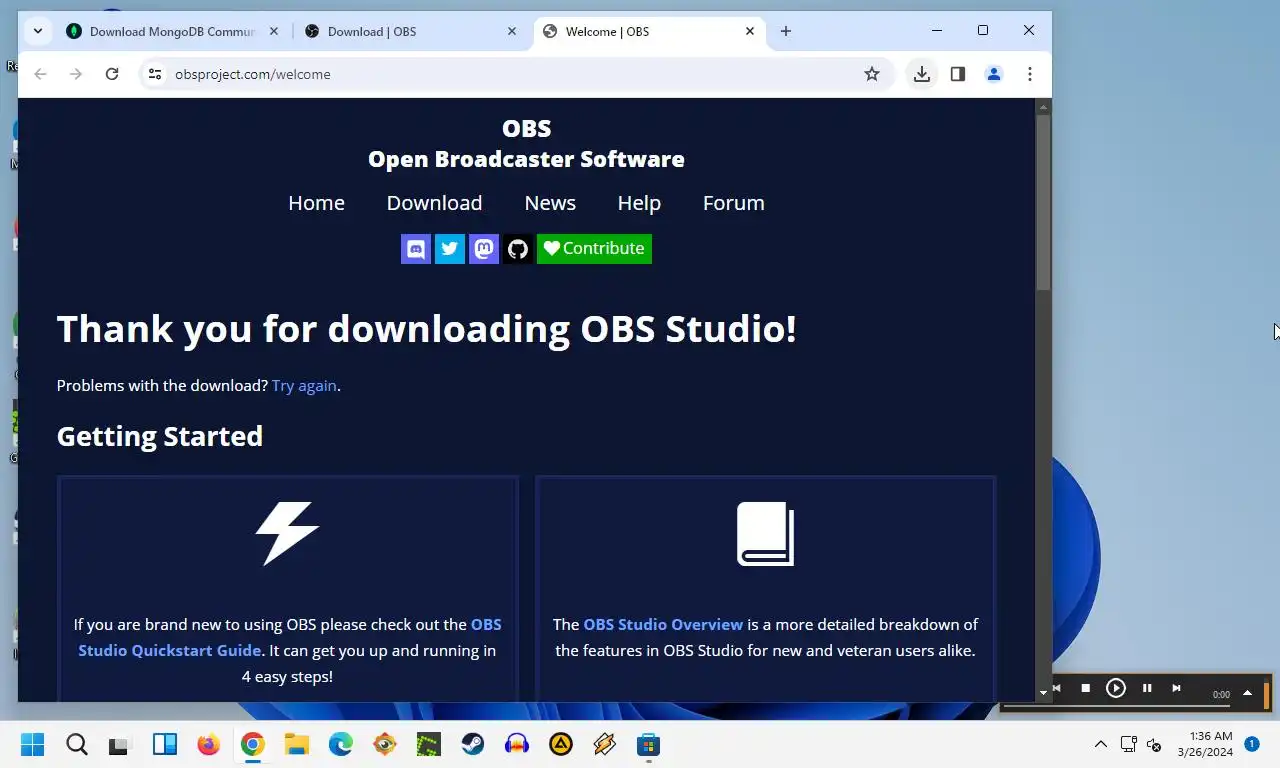1280x768 pixels.
Task: Click the page vertical scrollbar thumb
Action: [1043, 203]
